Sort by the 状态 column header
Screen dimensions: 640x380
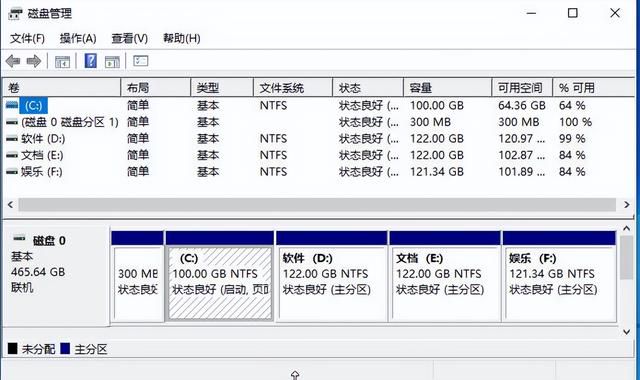pos(368,88)
